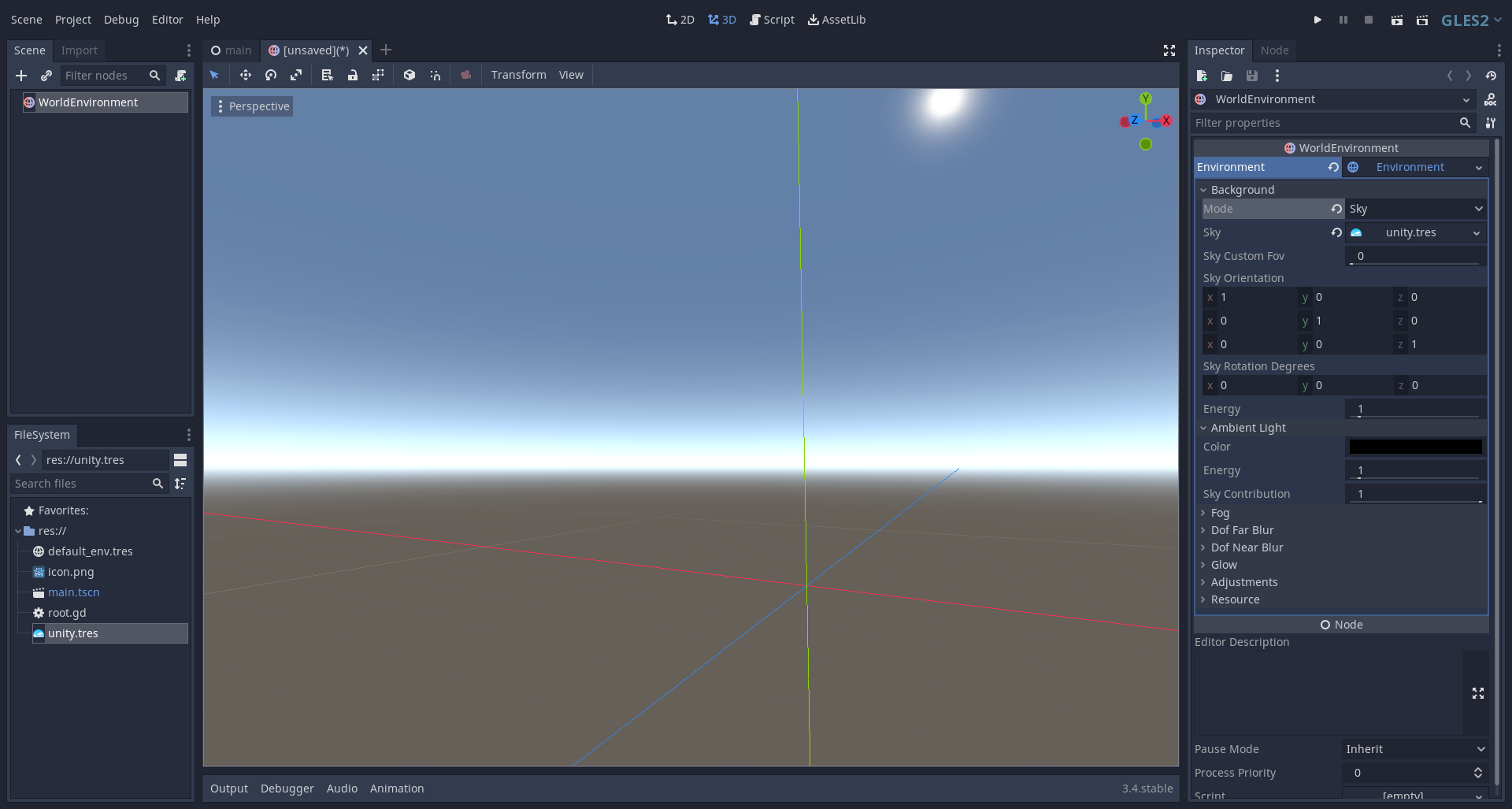Switch to the main scene tab

pos(231,50)
